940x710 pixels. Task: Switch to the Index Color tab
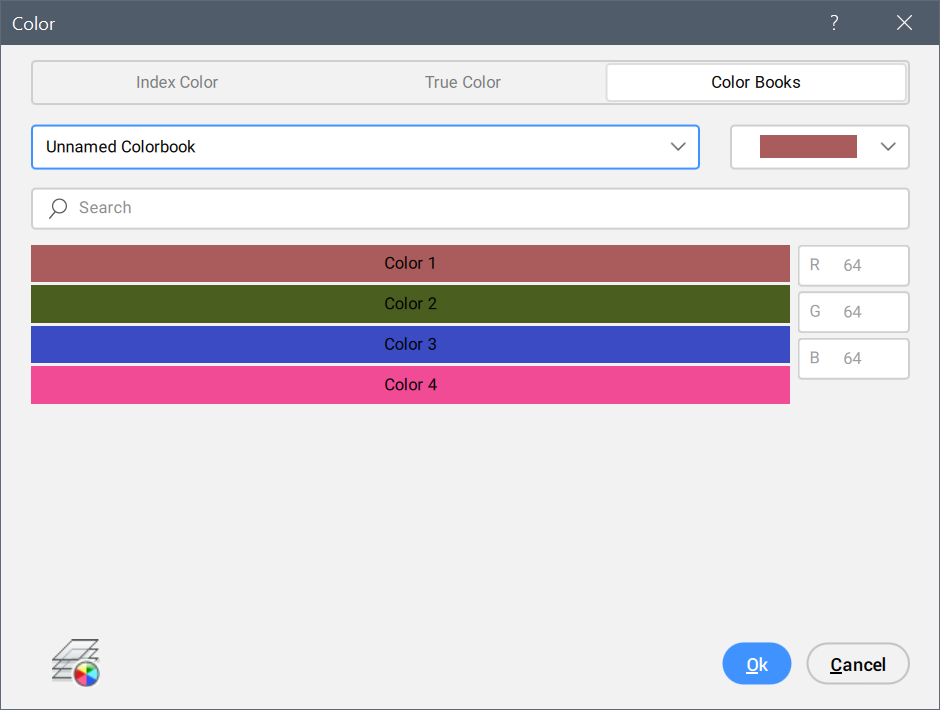pyautogui.click(x=177, y=83)
